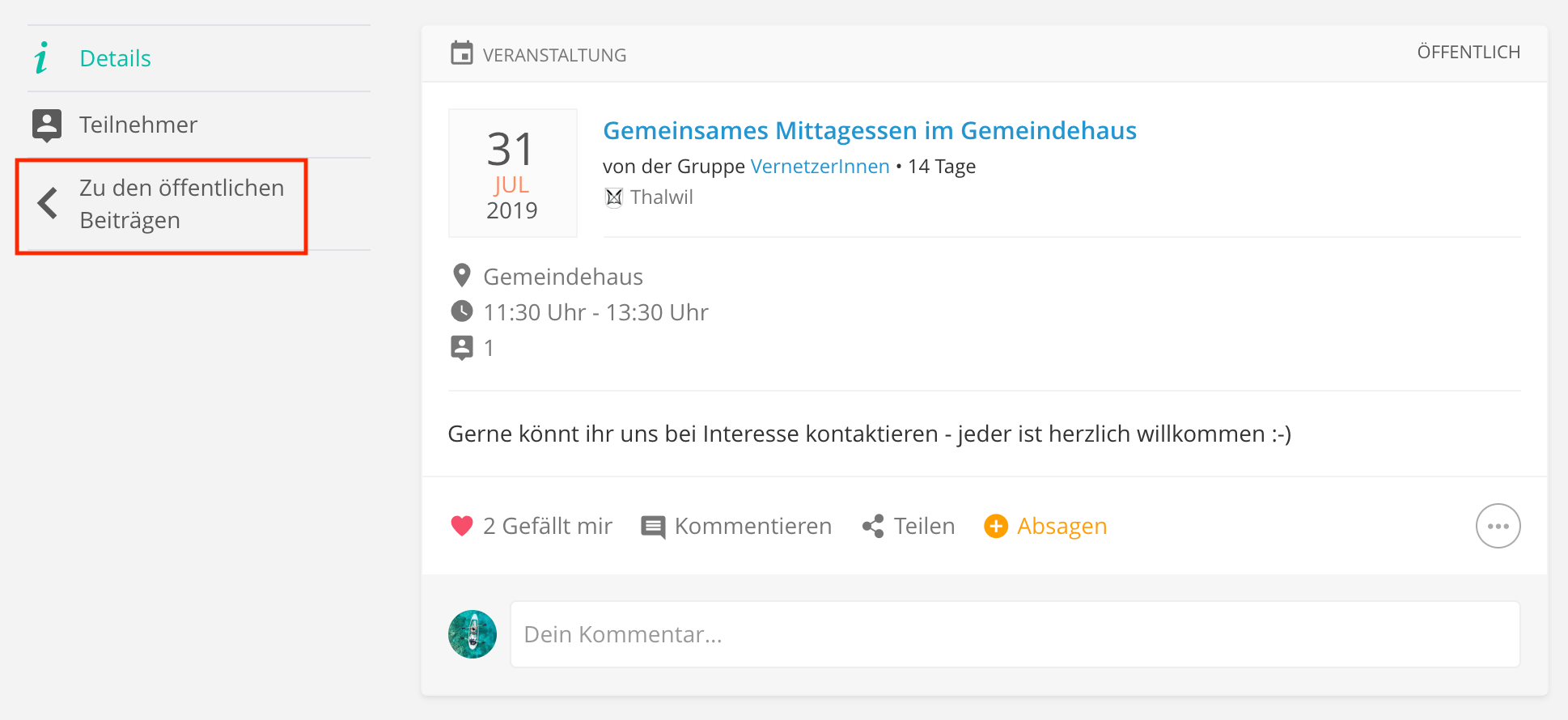This screenshot has height=720, width=1568.
Task: Click the back chevron to public posts
Action: click(49, 203)
